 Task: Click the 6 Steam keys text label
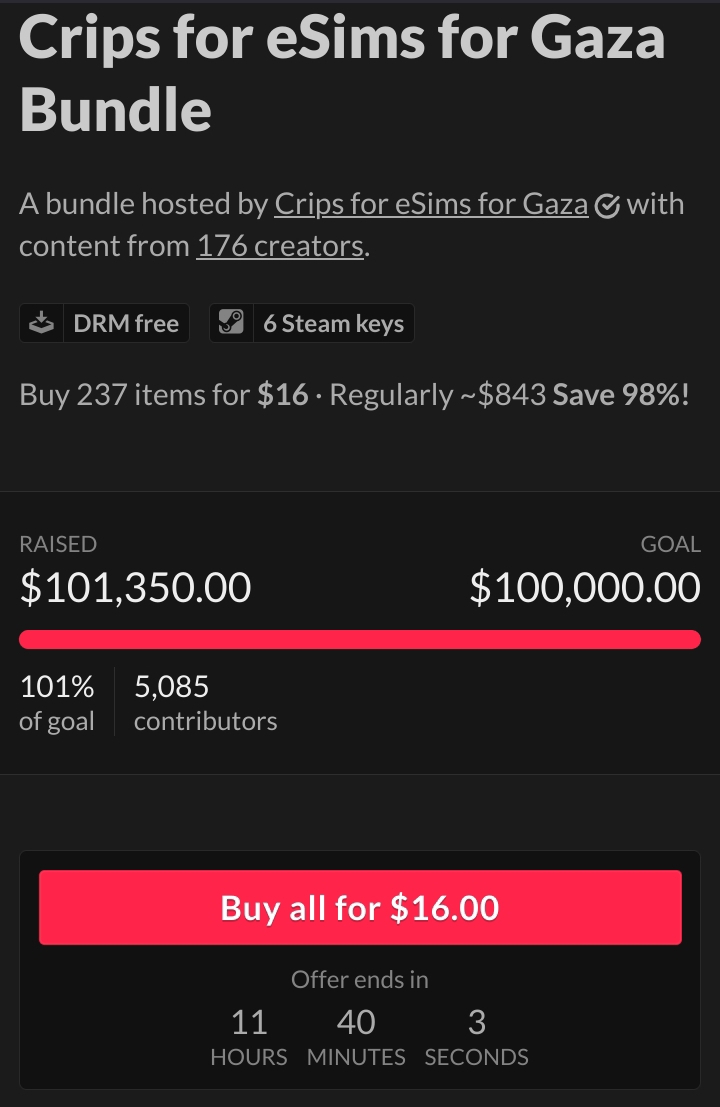click(x=333, y=323)
